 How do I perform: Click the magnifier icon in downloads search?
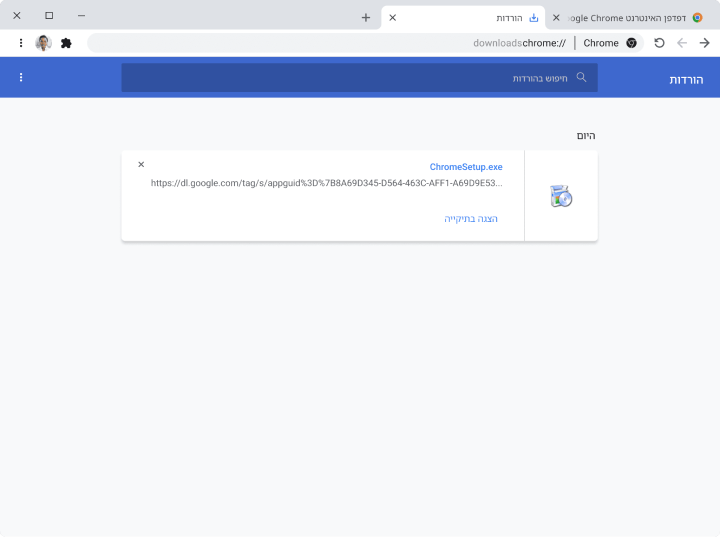click(x=581, y=77)
